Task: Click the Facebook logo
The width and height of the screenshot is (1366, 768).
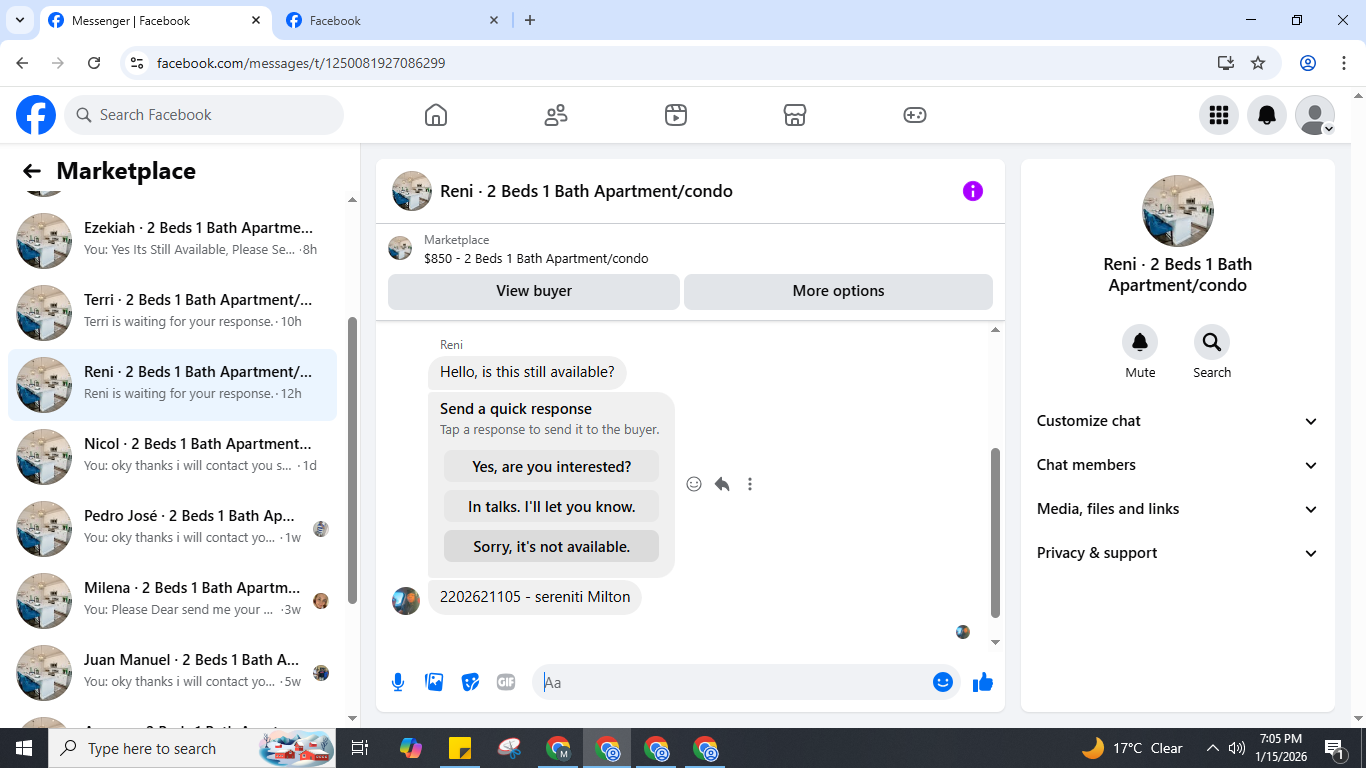Action: pos(36,115)
